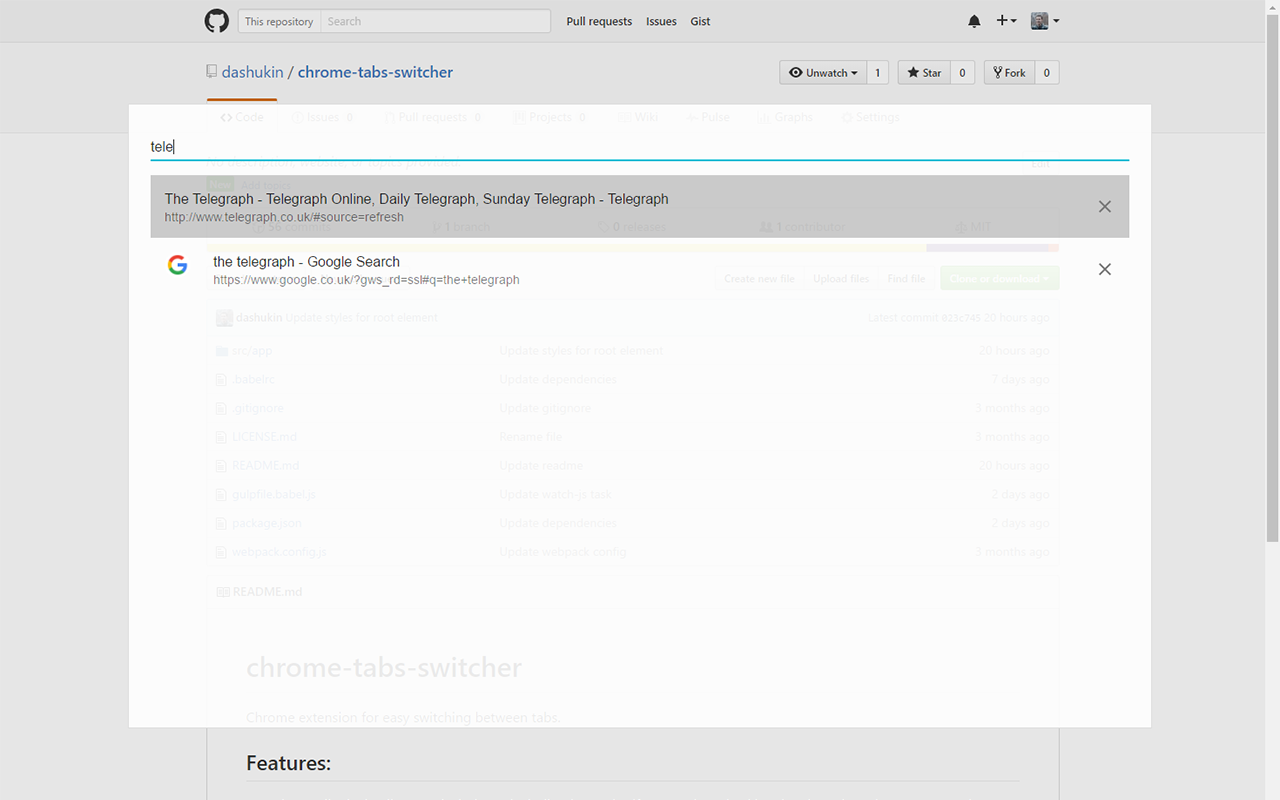Open Gist in top navigation
1280x800 pixels.
point(700,21)
